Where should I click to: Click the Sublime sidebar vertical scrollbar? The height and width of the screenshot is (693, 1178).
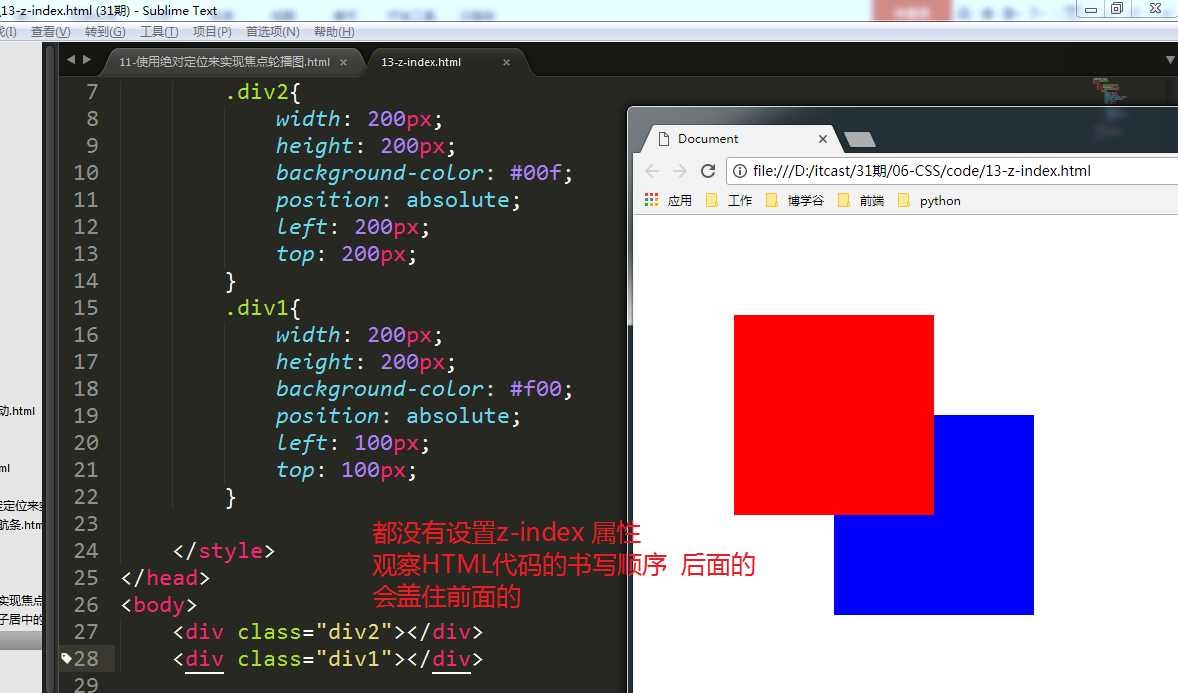pos(50,368)
